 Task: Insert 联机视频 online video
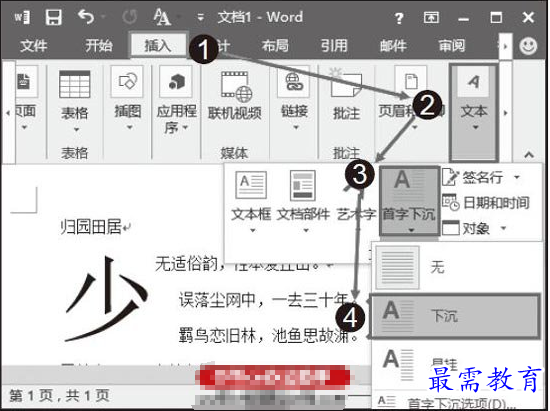tap(234, 95)
